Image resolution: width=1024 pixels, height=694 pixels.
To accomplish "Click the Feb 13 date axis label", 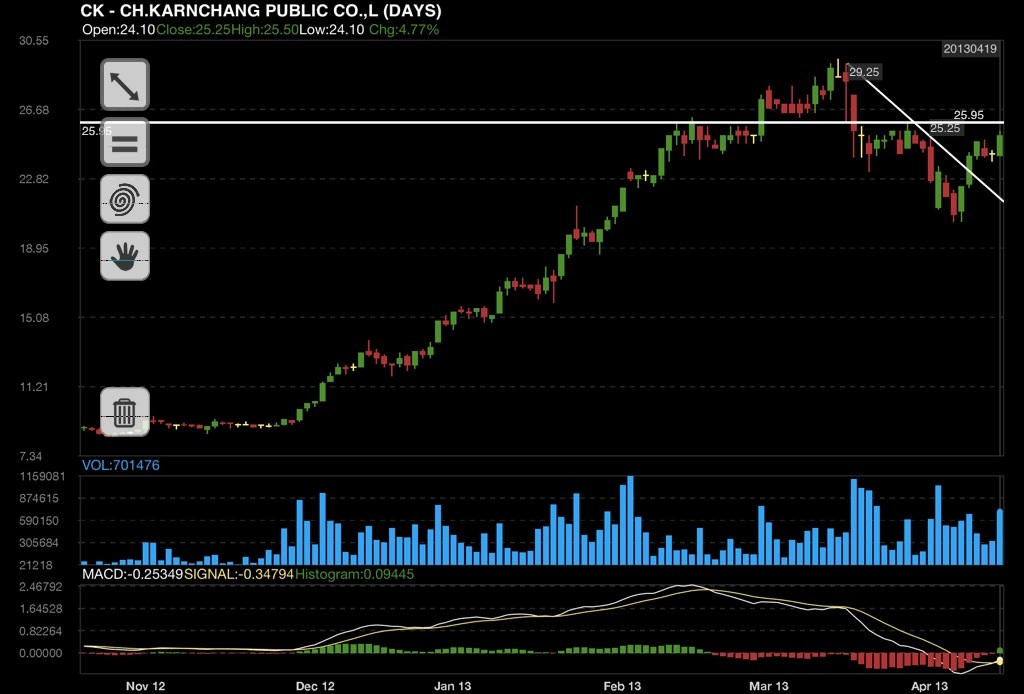I will (622, 686).
